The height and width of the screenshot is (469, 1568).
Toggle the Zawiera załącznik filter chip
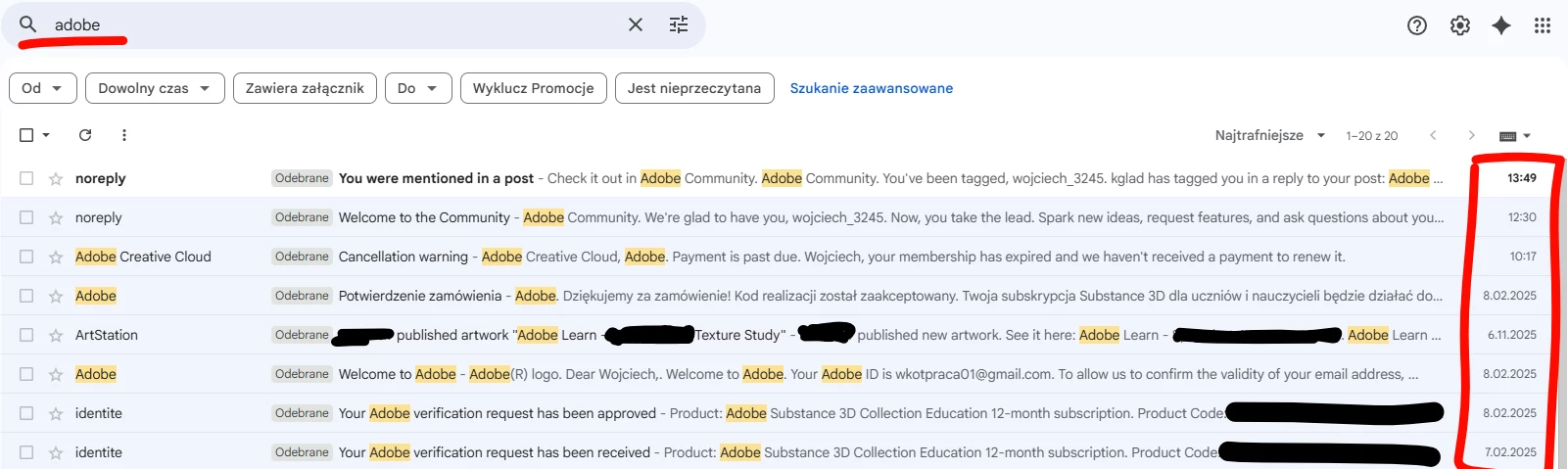tap(305, 88)
